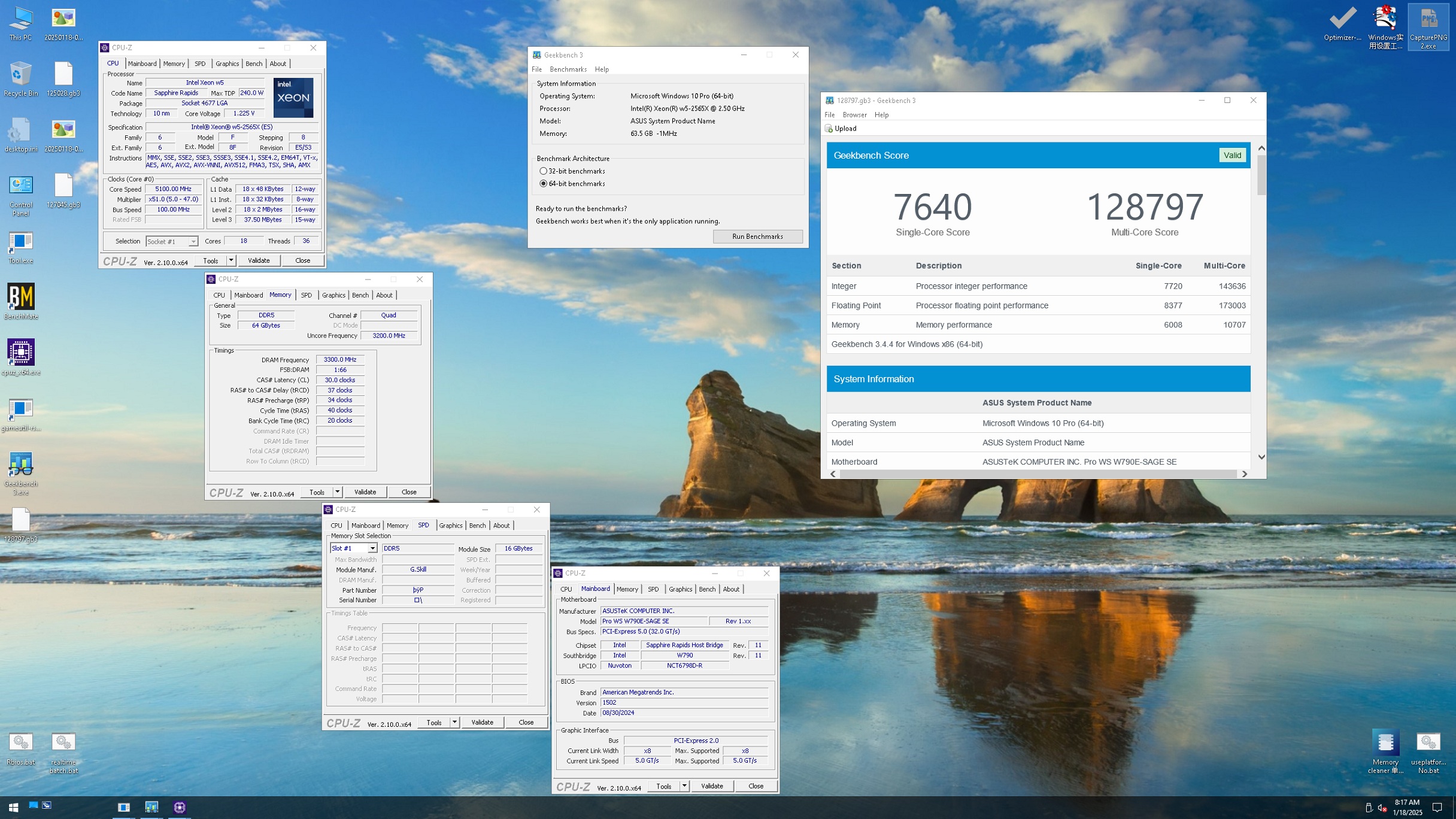The height and width of the screenshot is (819, 1456).
Task: Expand Tools dropdown arrow in Mainboard tab window
Action: 684,786
